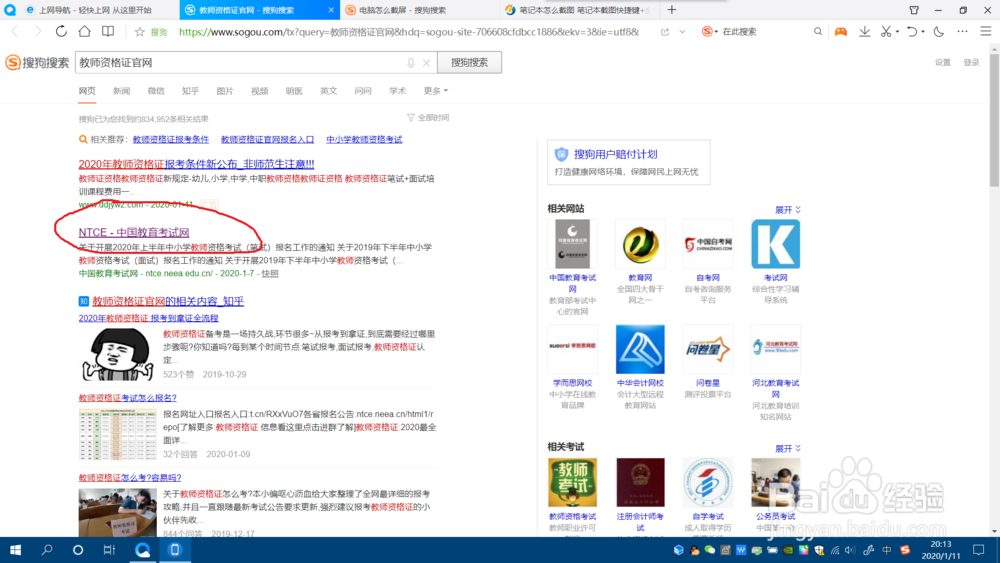Click the undo closed tab icon
The height and width of the screenshot is (563, 1000).
click(912, 31)
